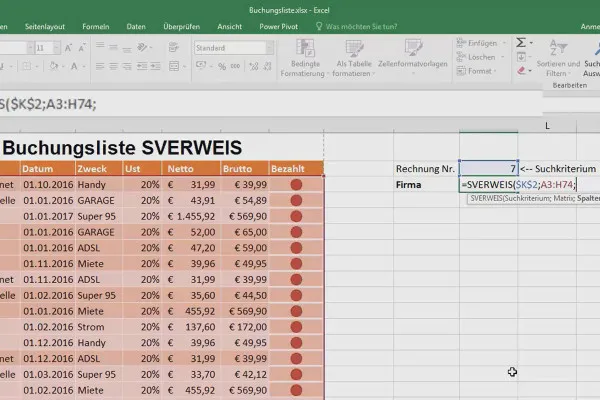The image size is (600, 400).
Task: Open the Ansicht ribbon tab
Action: click(230, 26)
